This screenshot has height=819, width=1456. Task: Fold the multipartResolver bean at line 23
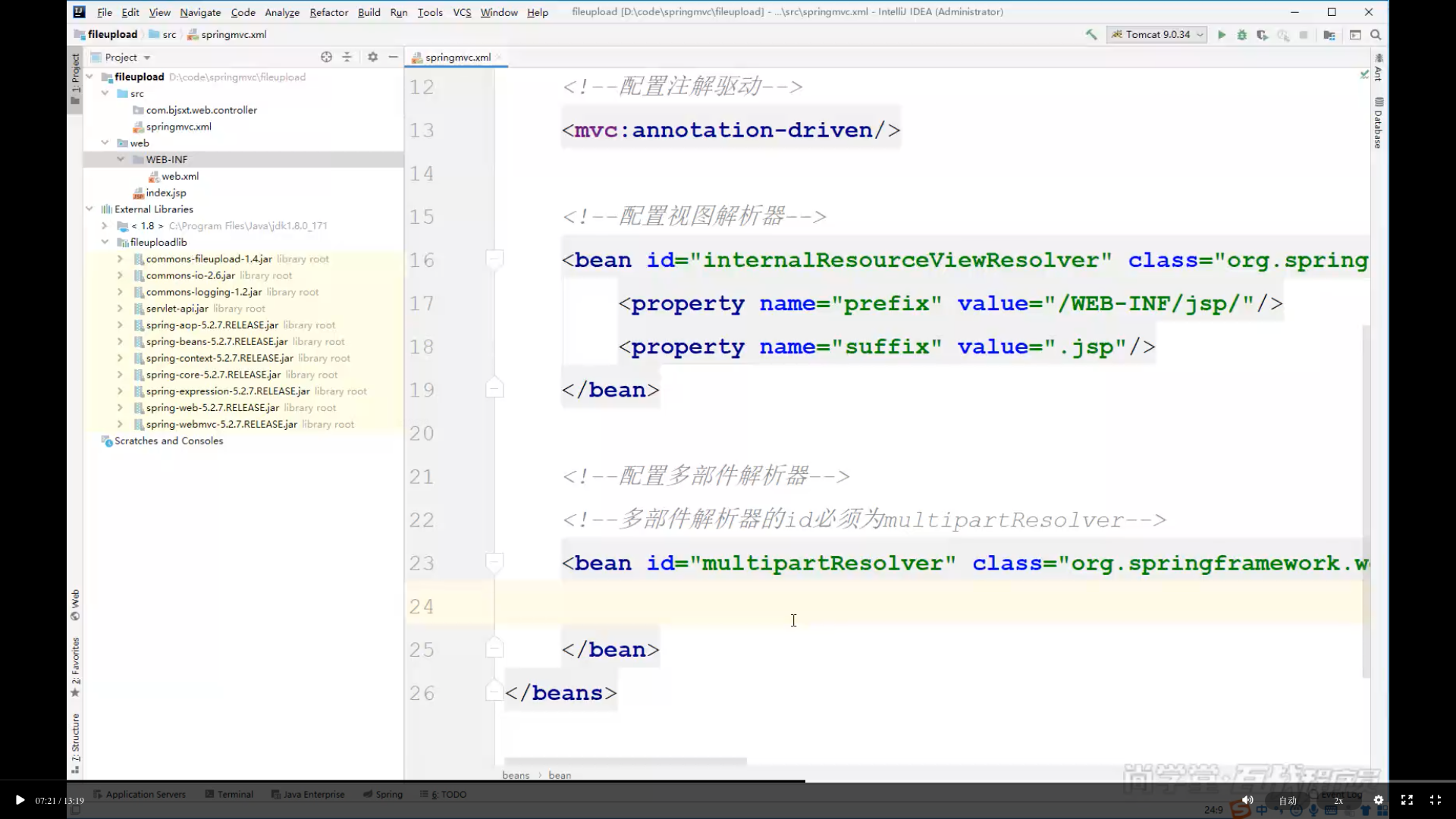(494, 562)
